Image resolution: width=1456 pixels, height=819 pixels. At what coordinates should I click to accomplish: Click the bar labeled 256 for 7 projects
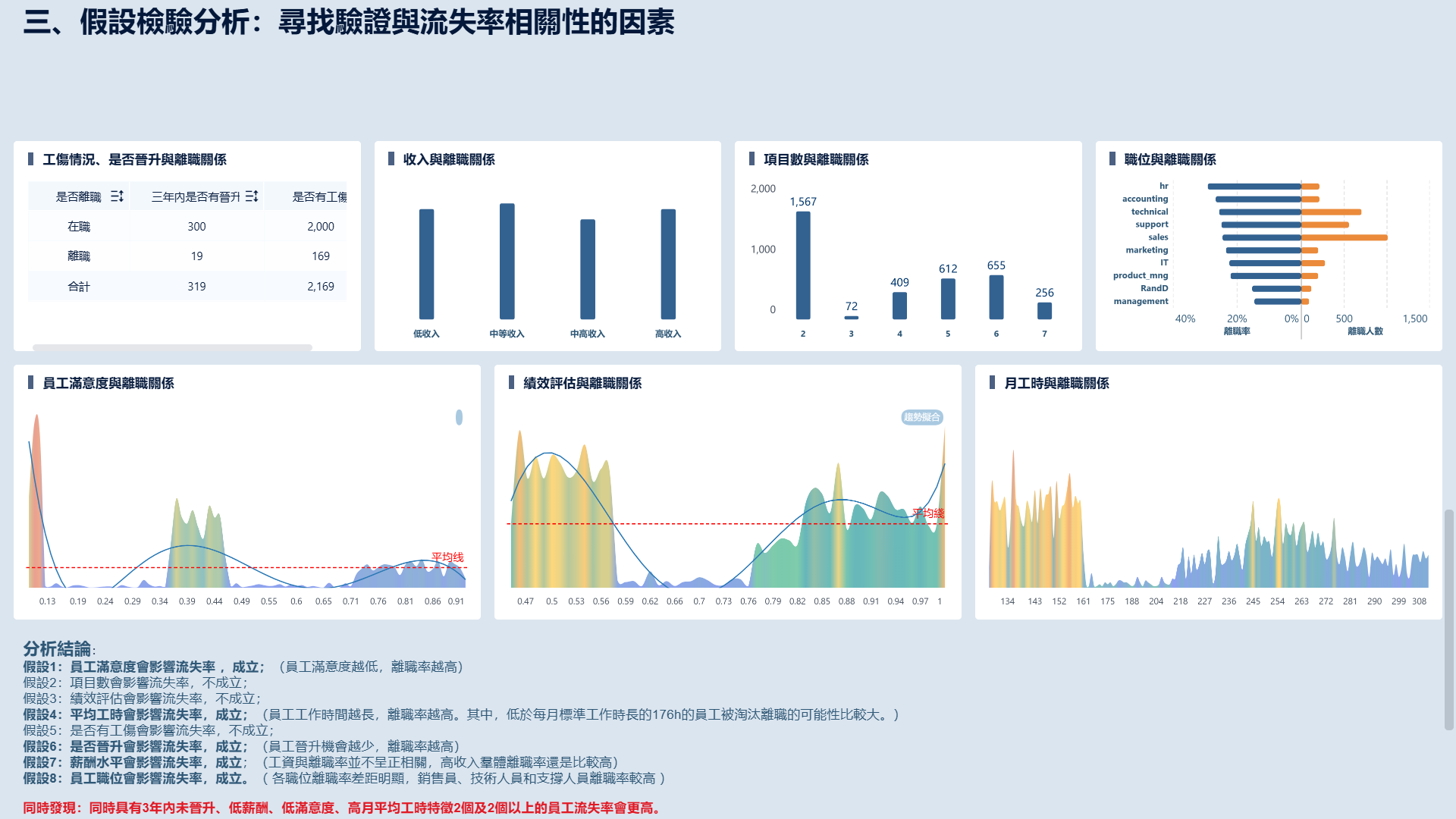(x=1044, y=311)
